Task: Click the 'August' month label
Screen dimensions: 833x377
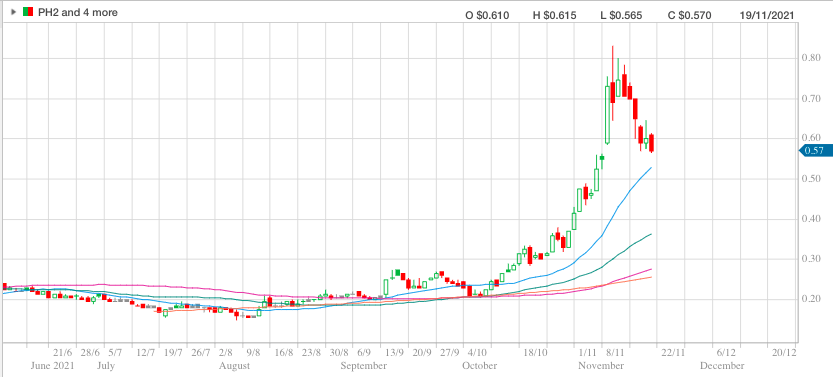Action: click(234, 366)
